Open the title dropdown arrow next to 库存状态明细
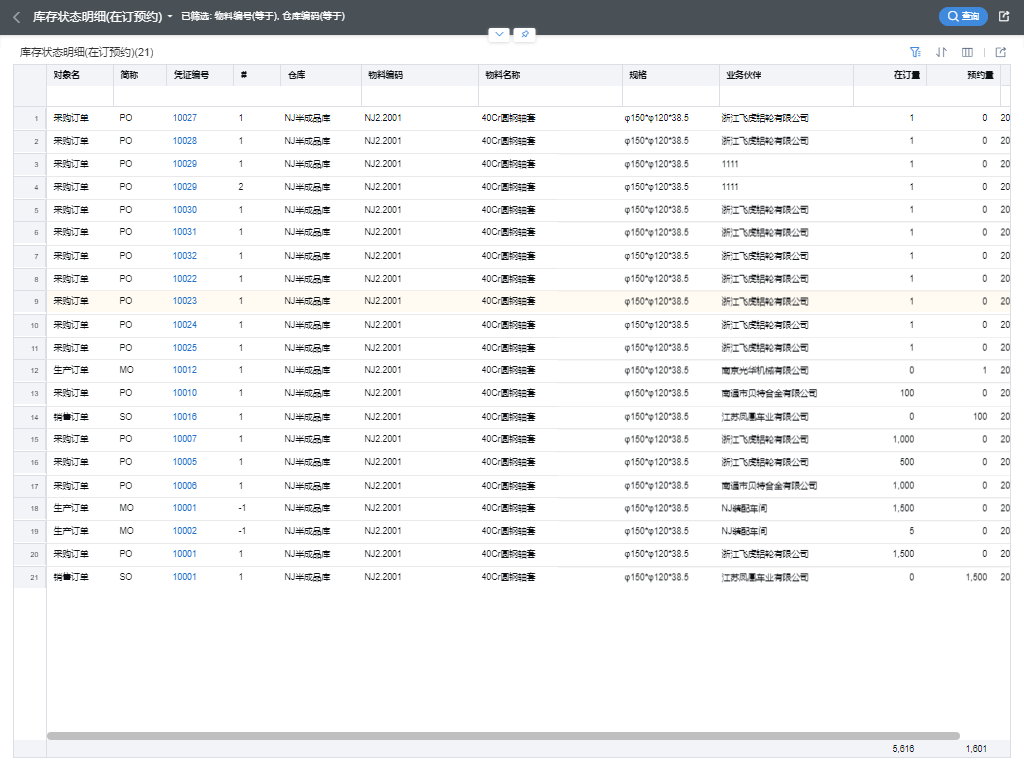 pyautogui.click(x=170, y=16)
